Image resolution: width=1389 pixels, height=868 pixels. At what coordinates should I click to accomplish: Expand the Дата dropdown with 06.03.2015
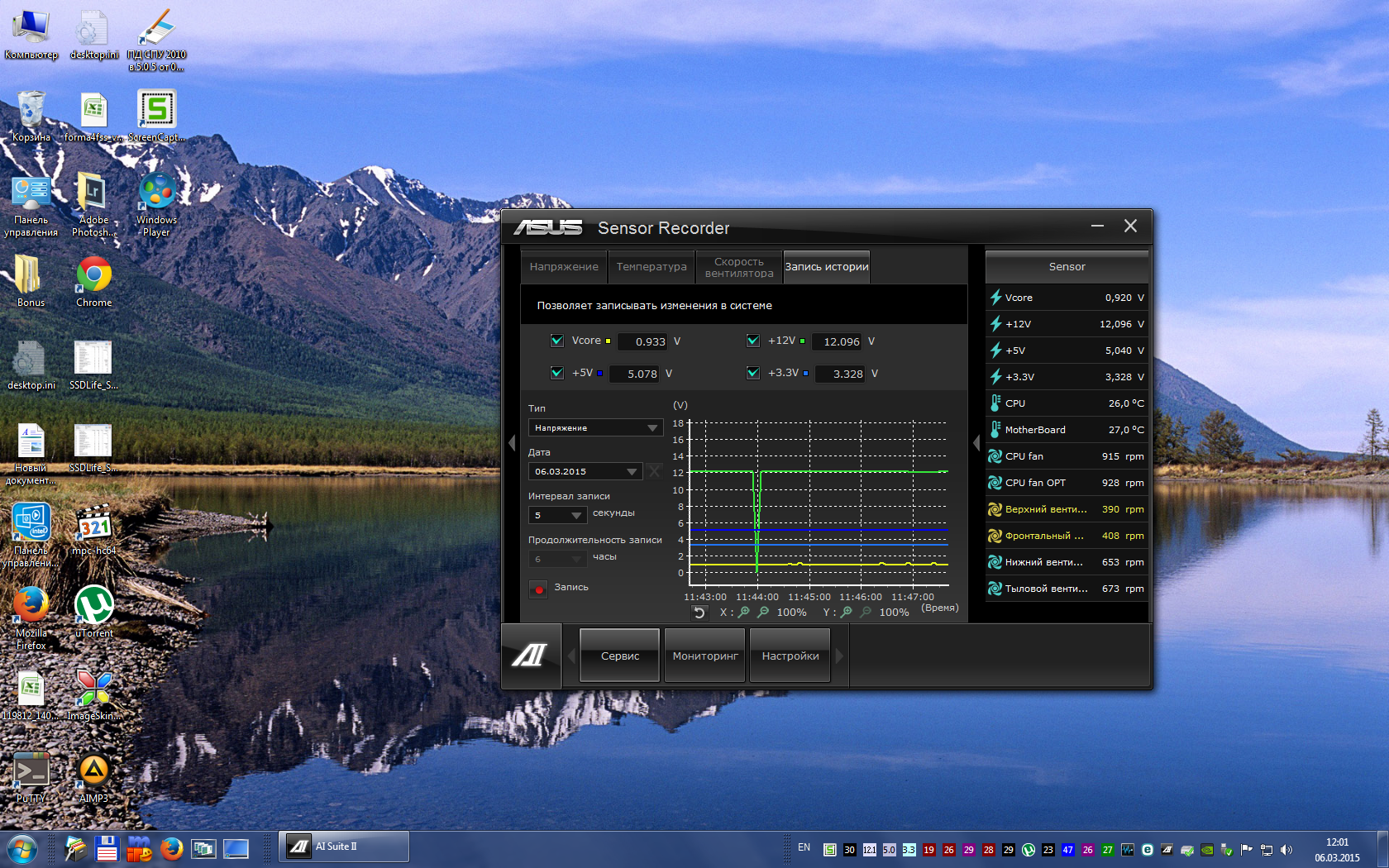(x=585, y=471)
